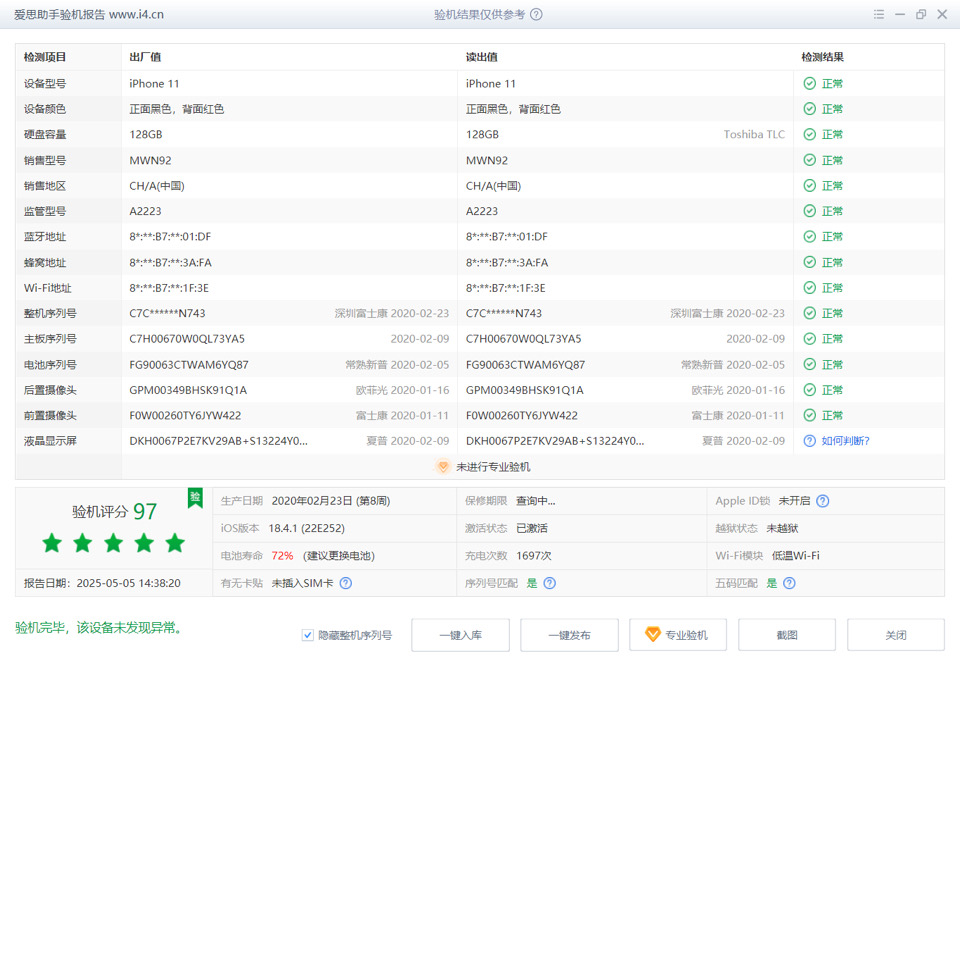The height and width of the screenshot is (960, 960).
Task: Click production date 2020年02月23日 (第8周)
Action: point(331,501)
